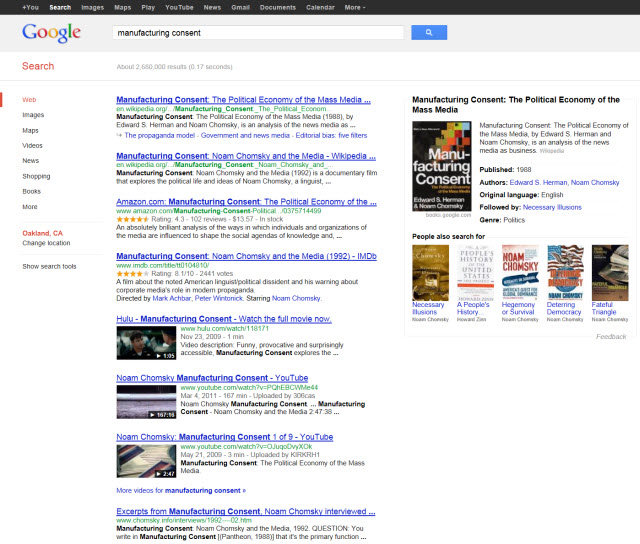Open News in the top bar
The height and width of the screenshot is (544, 640).
point(212,7)
